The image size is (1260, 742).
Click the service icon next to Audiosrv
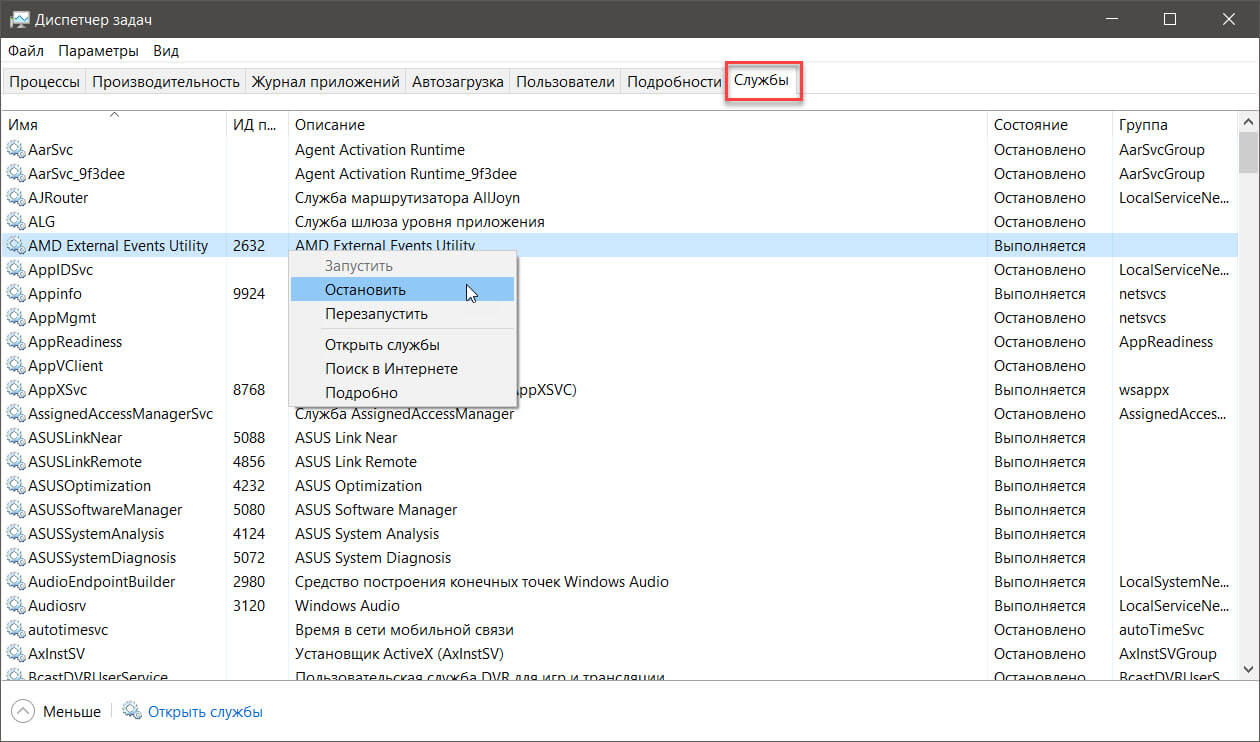pos(16,606)
